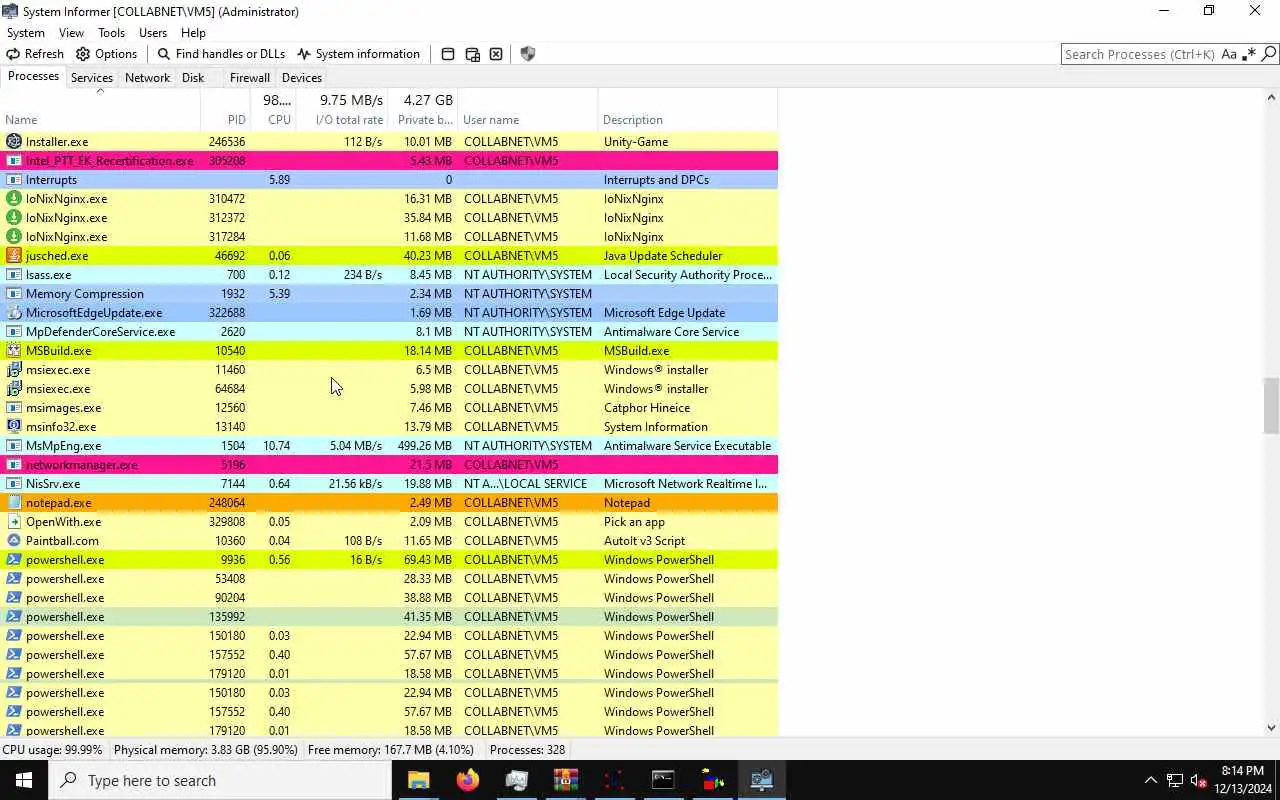Select the NisSrv.exe process row
Image resolution: width=1280 pixels, height=800 pixels.
[389, 484]
